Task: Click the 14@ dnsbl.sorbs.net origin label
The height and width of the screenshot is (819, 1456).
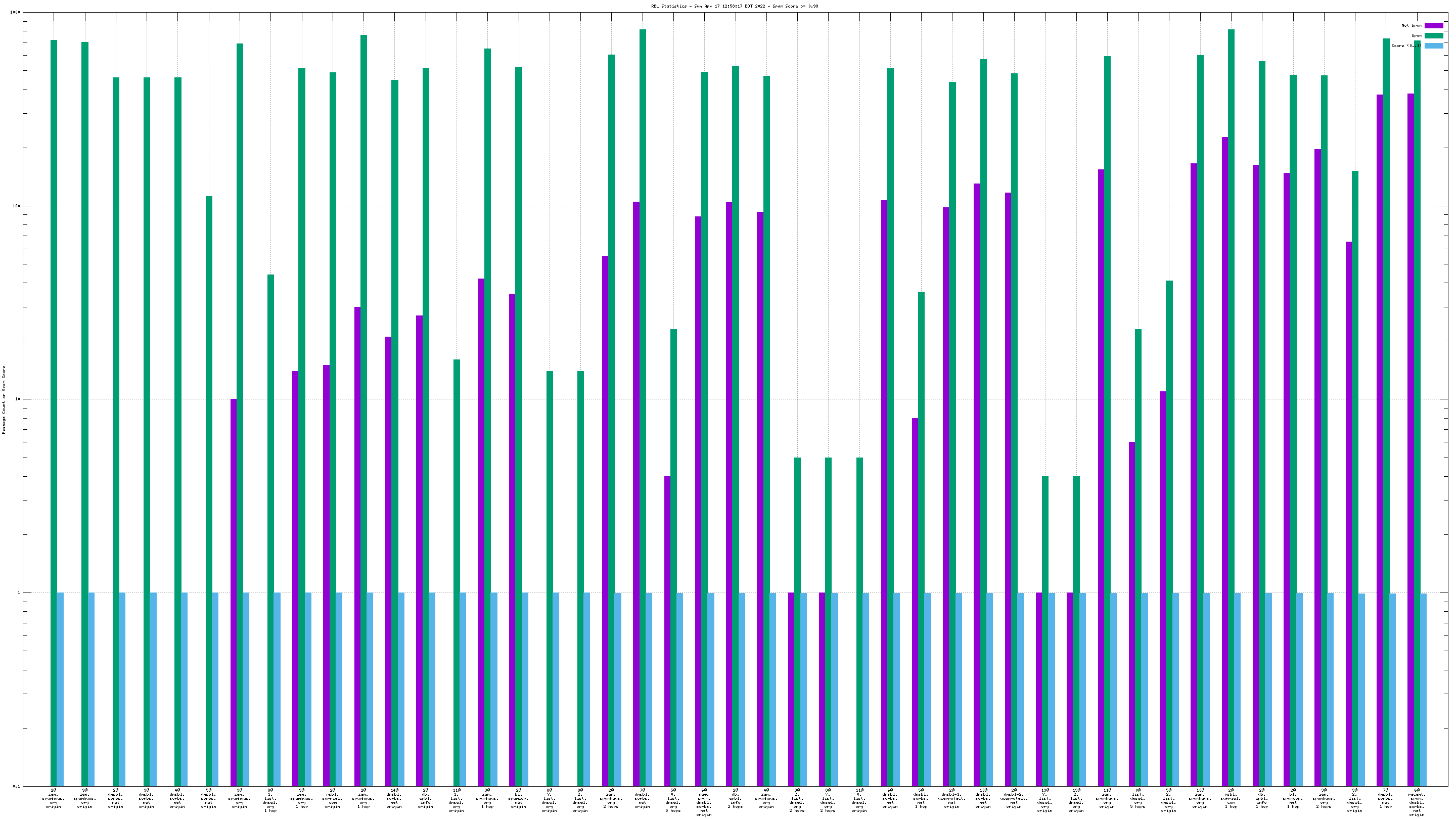Action: 394,798
